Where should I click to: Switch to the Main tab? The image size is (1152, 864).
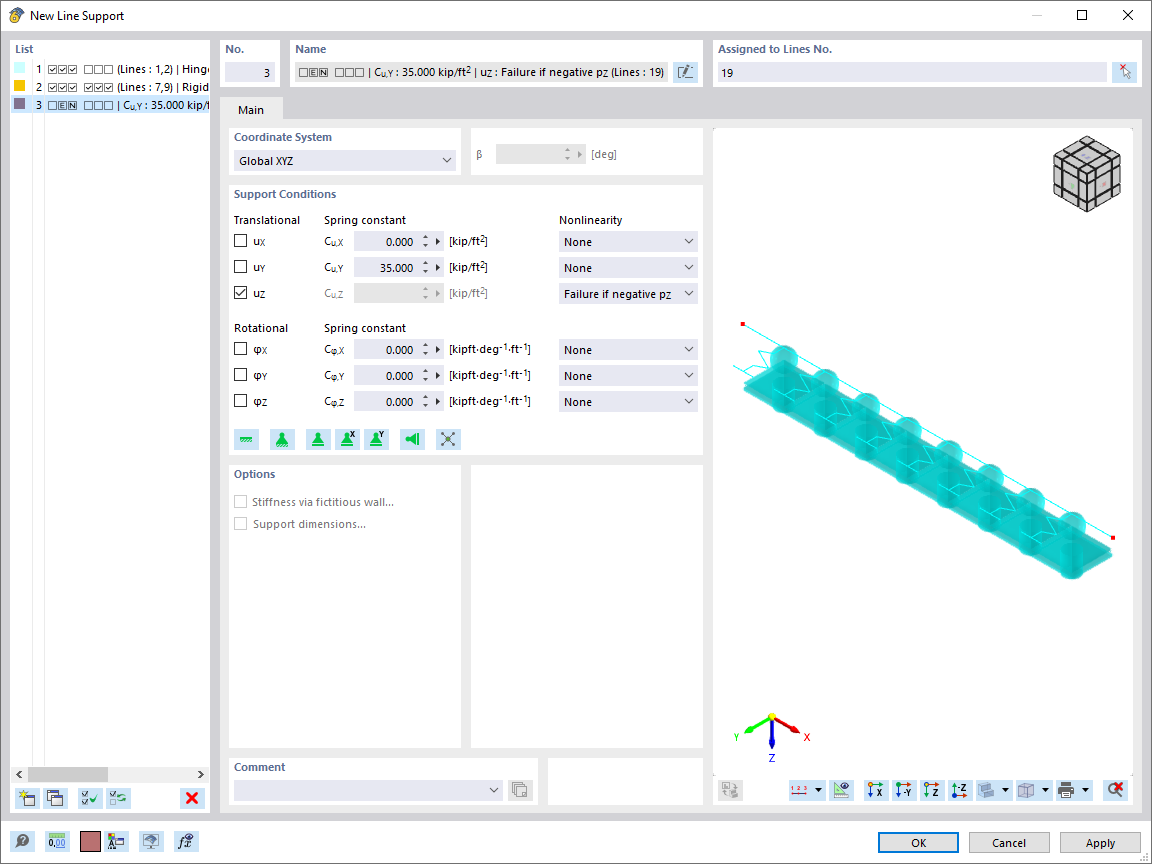pyautogui.click(x=251, y=109)
